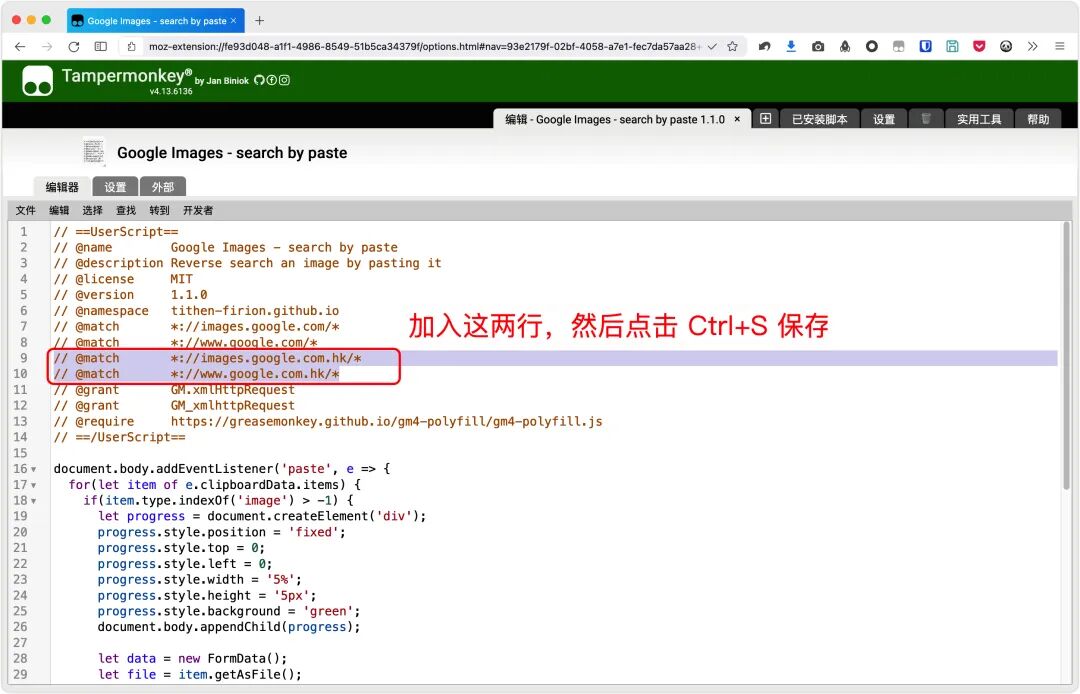Screen dimensions: 1080x694
Task: Switch to the 外部 sub-tab
Action: (x=163, y=187)
